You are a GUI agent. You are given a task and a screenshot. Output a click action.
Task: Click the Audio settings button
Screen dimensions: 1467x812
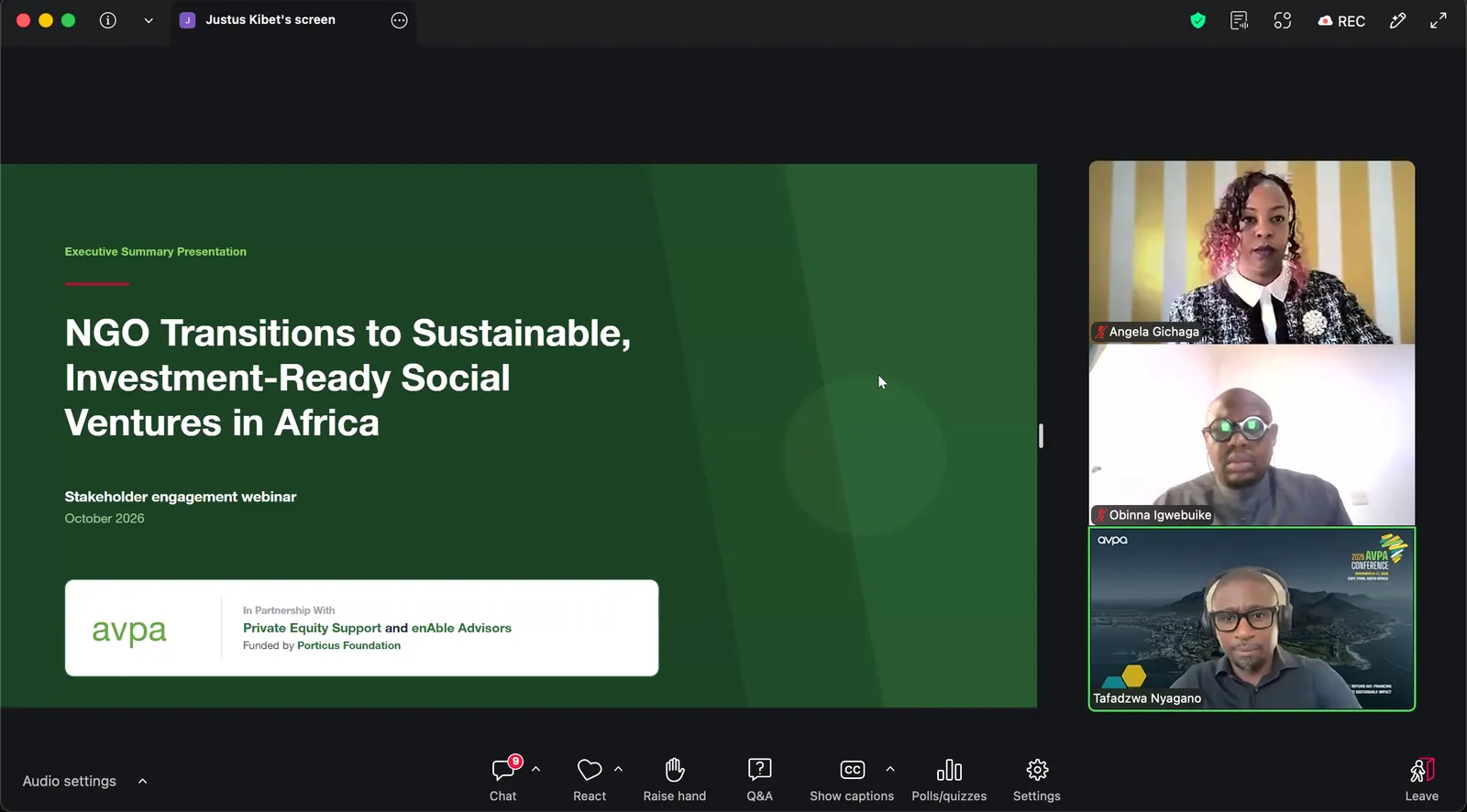click(x=70, y=781)
